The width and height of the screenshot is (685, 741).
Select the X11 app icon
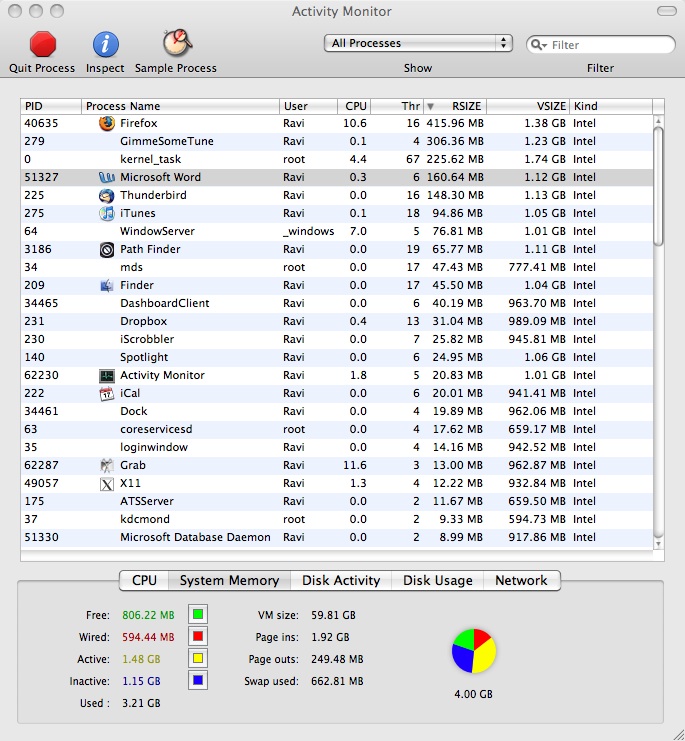107,484
